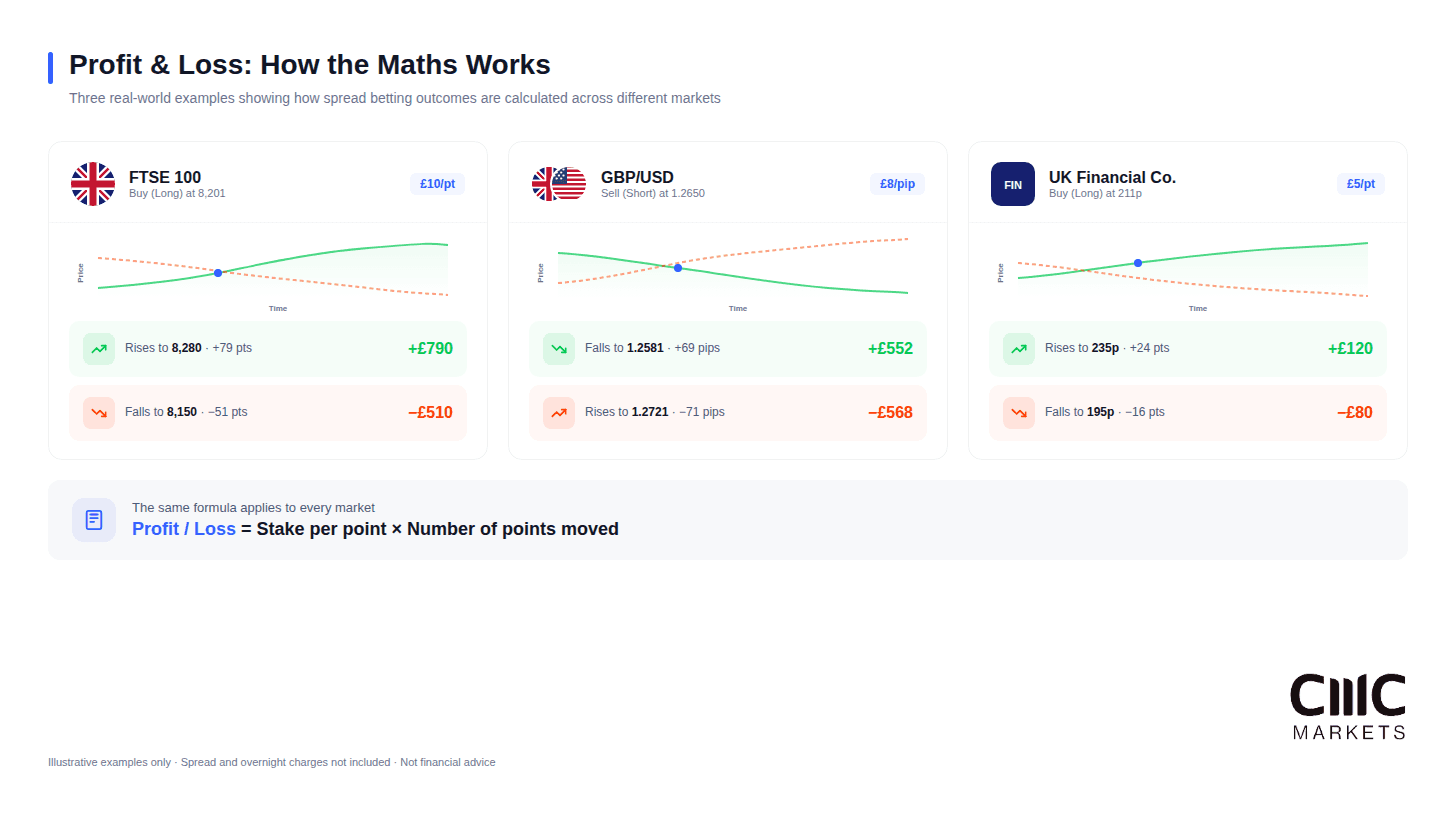1456x816 pixels.
Task: Click the red rising-arrow icon for GBP/USD
Action: [559, 413]
